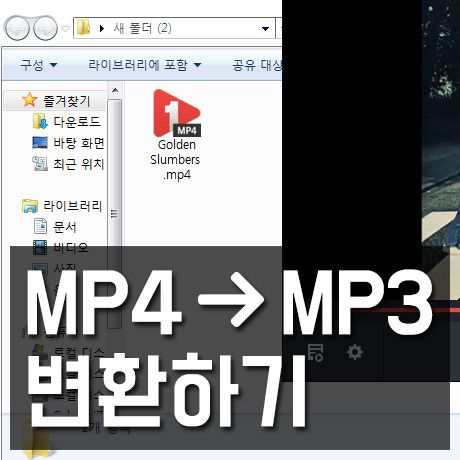The image size is (460, 460).
Task: Select the Golden Slumbers.mp4 file icon
Action: (177, 113)
